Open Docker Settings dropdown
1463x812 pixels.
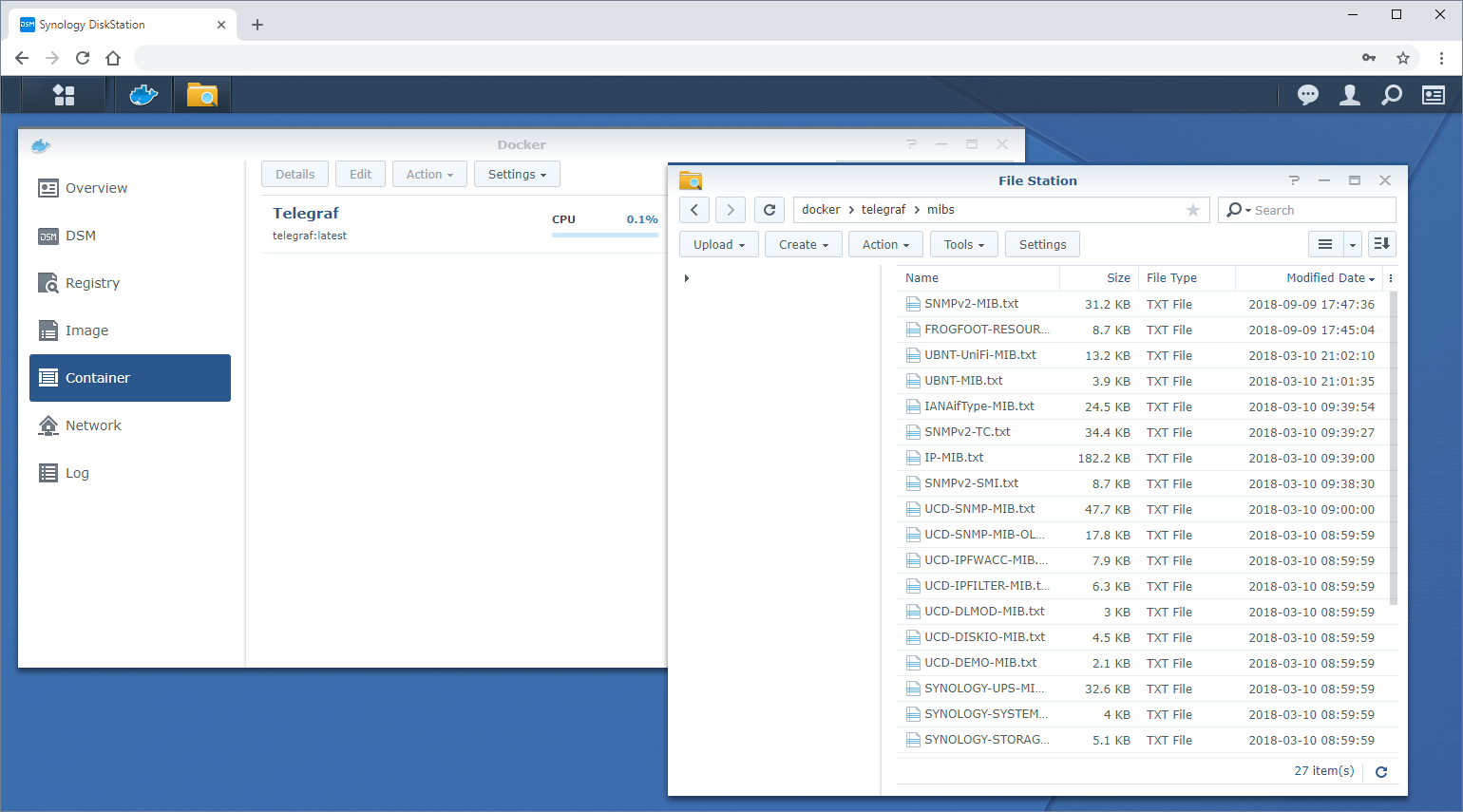coord(517,174)
